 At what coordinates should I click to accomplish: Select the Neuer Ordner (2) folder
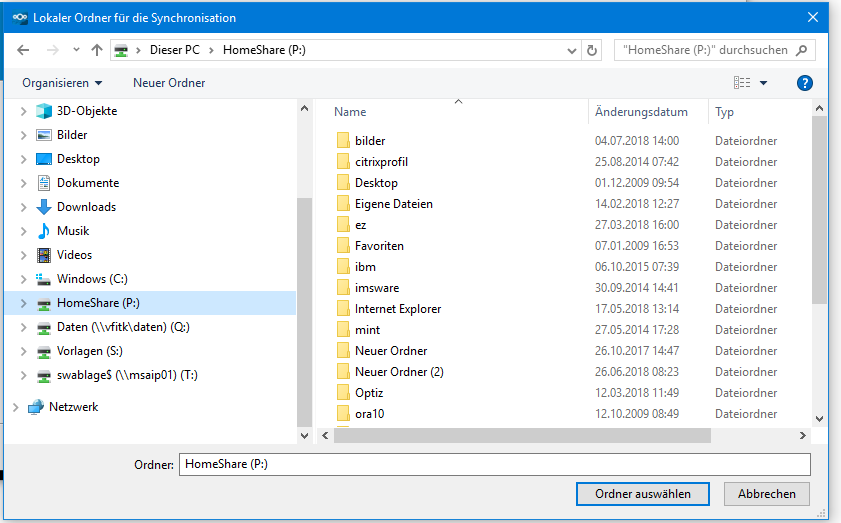point(399,372)
